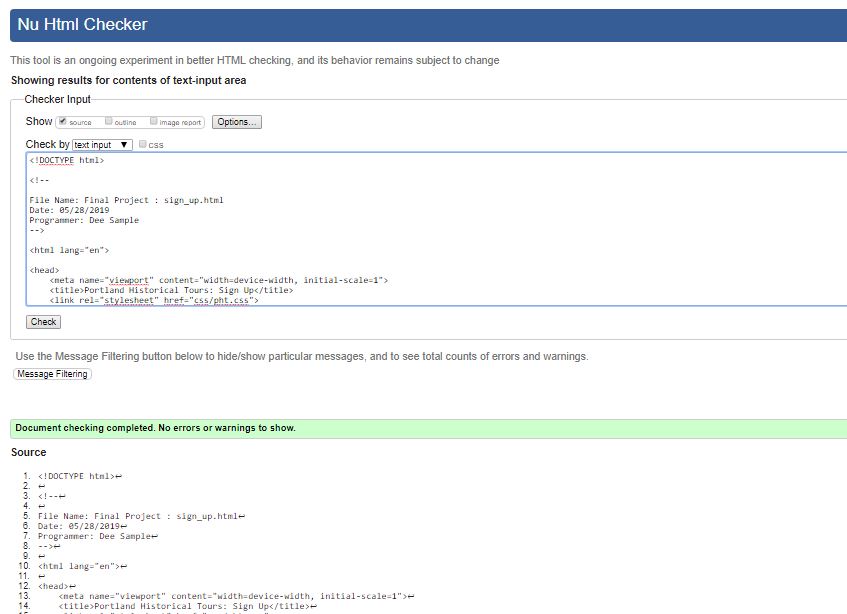Toggle the source checkbox
Viewport: 847px width, 614px height.
point(63,121)
